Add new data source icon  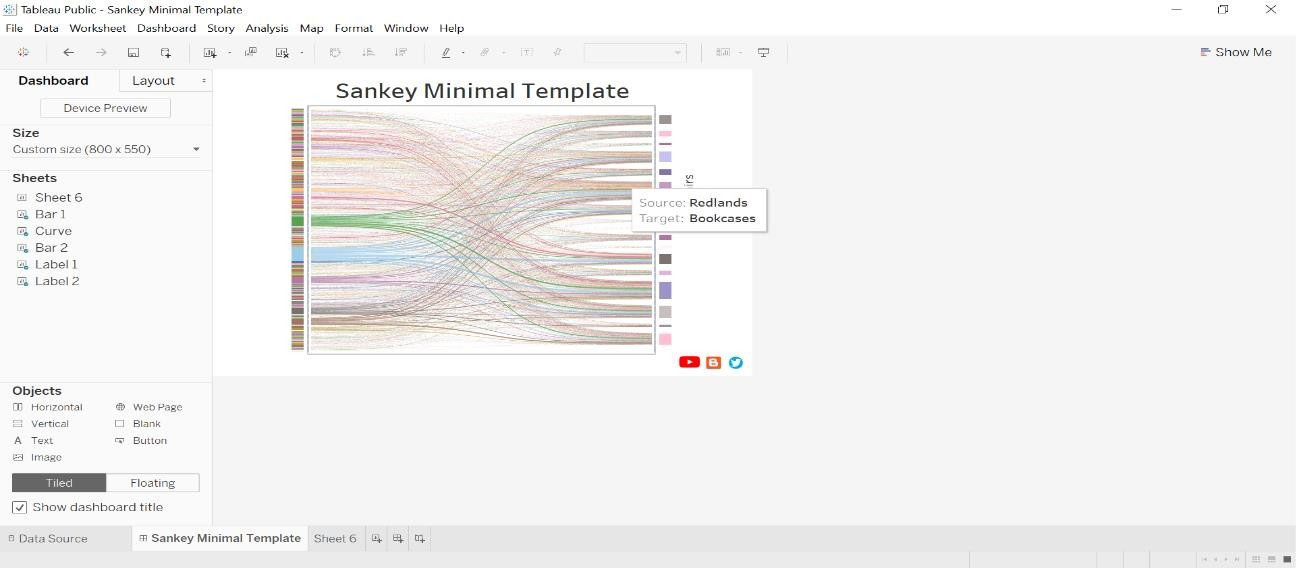[165, 52]
